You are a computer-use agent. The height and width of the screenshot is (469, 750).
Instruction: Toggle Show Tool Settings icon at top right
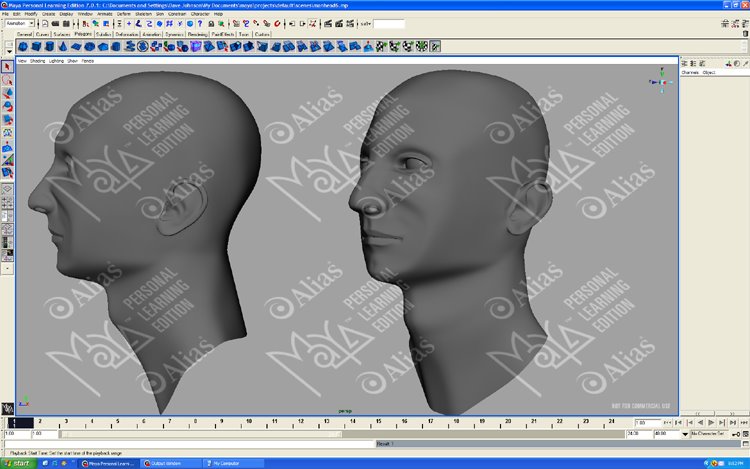point(735,23)
